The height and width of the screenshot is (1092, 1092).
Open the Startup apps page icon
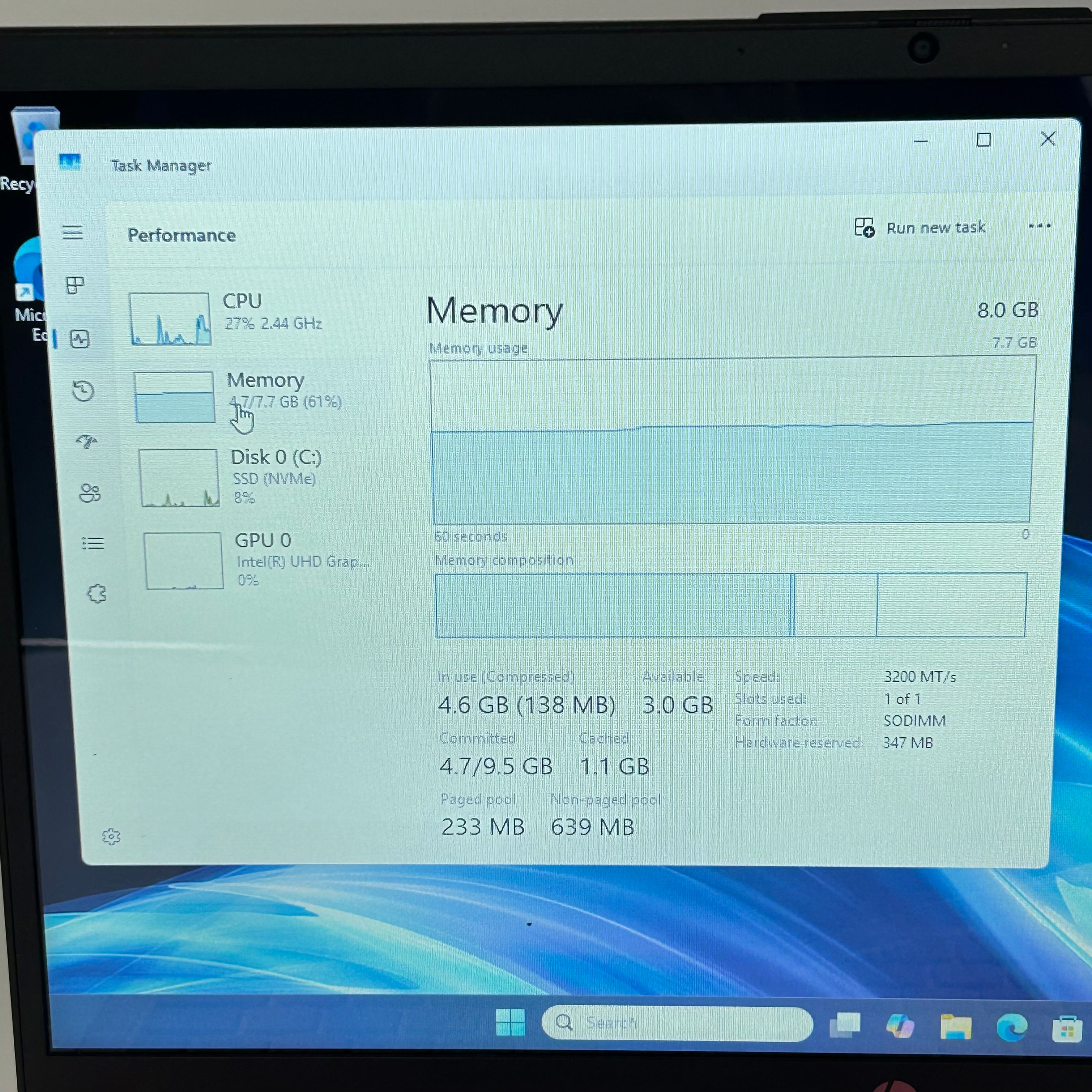click(x=86, y=441)
